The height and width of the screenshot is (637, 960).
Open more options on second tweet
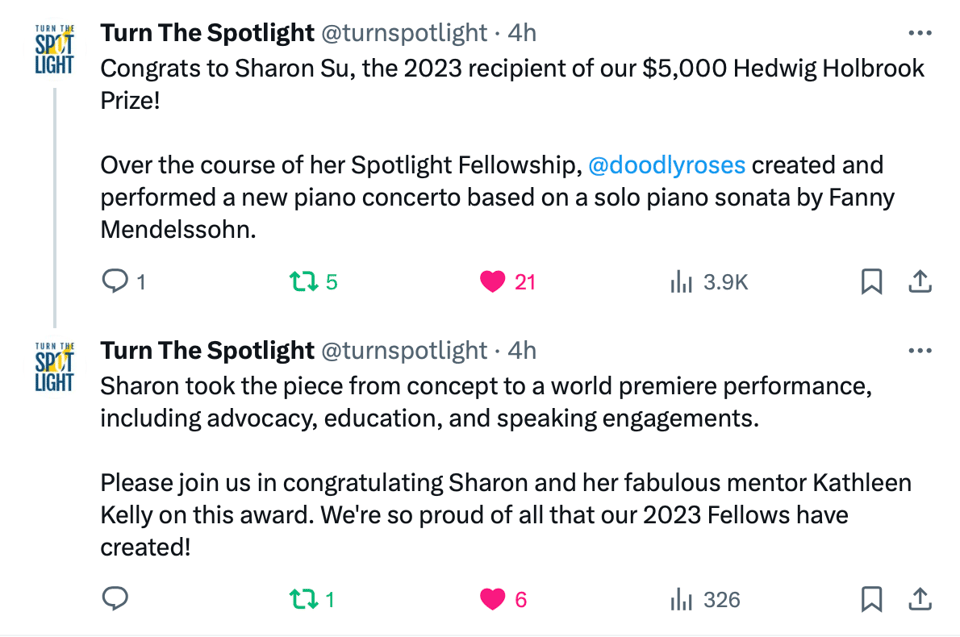(x=919, y=351)
